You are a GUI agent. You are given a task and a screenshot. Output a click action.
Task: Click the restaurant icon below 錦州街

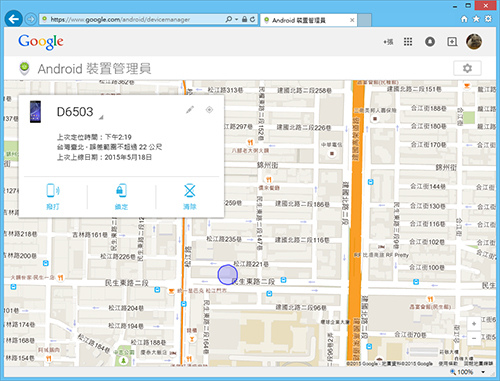coord(269,180)
